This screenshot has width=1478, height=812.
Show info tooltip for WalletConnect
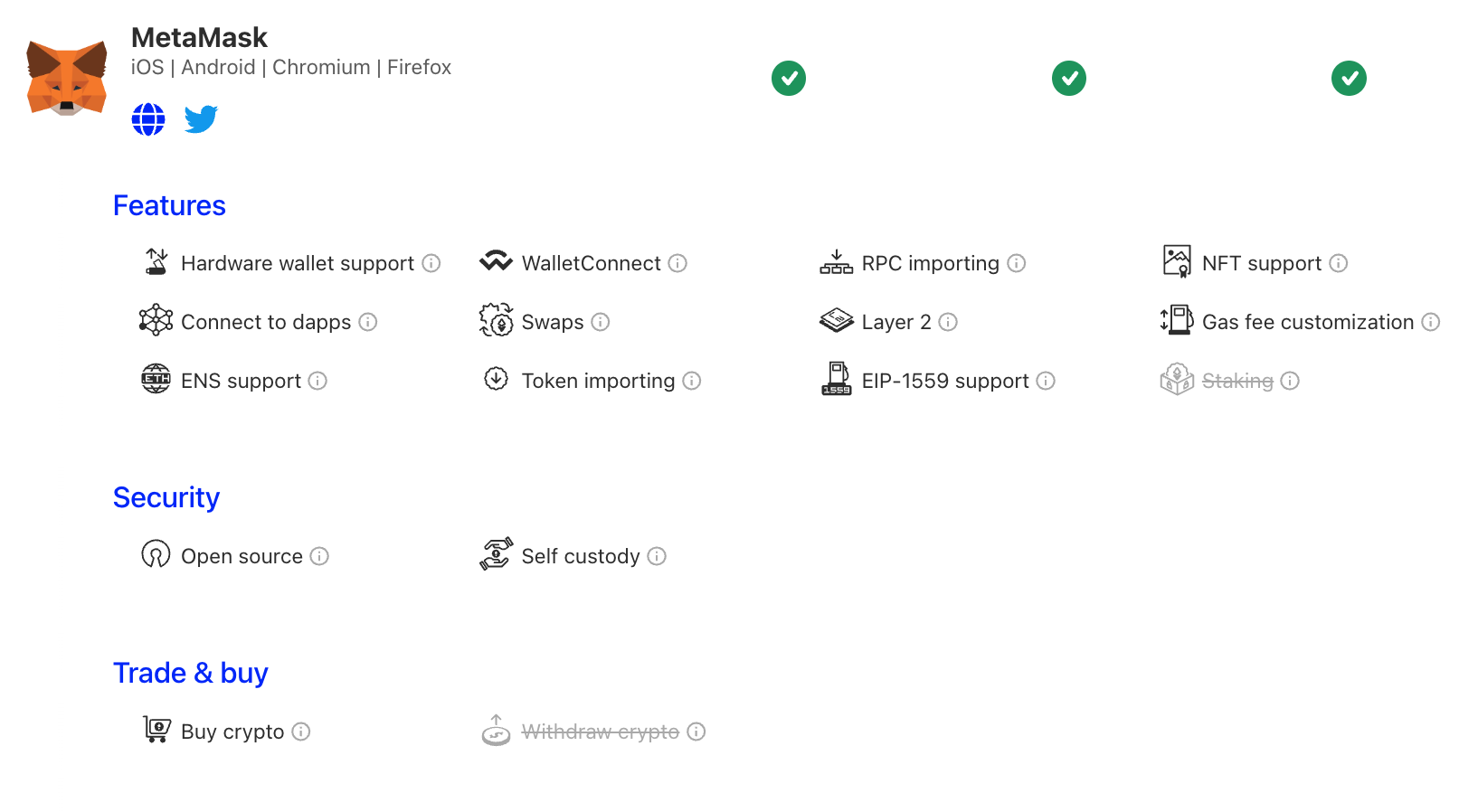point(677,263)
